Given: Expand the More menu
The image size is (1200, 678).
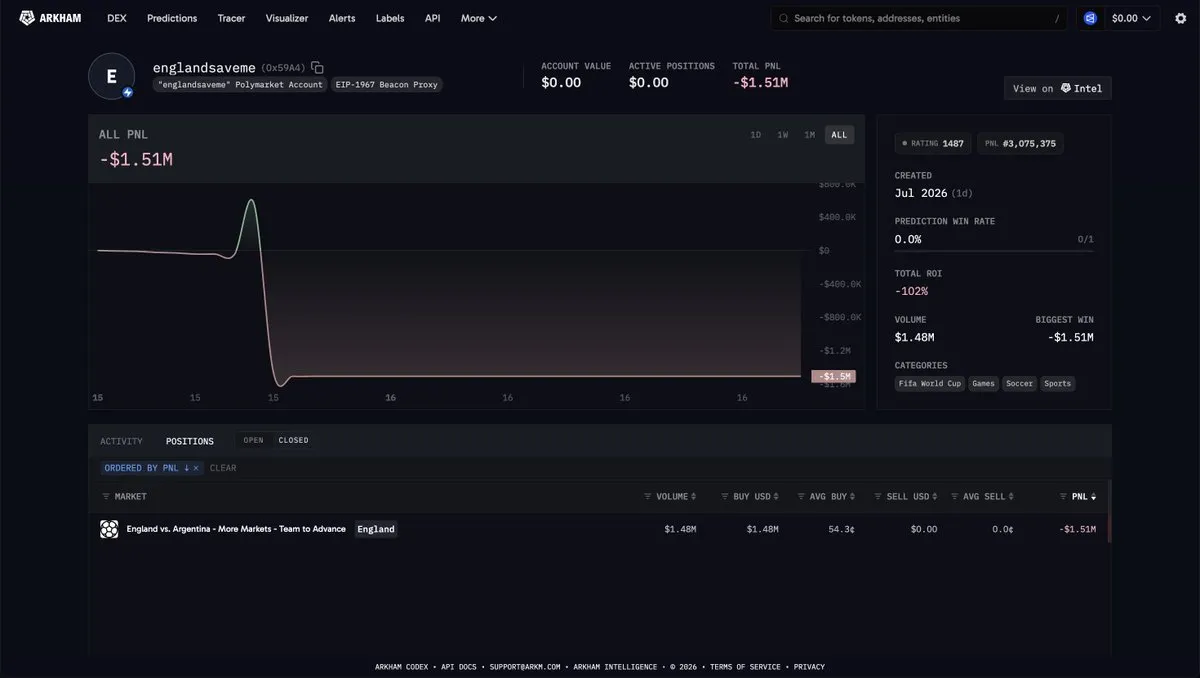Looking at the screenshot, I should point(478,18).
